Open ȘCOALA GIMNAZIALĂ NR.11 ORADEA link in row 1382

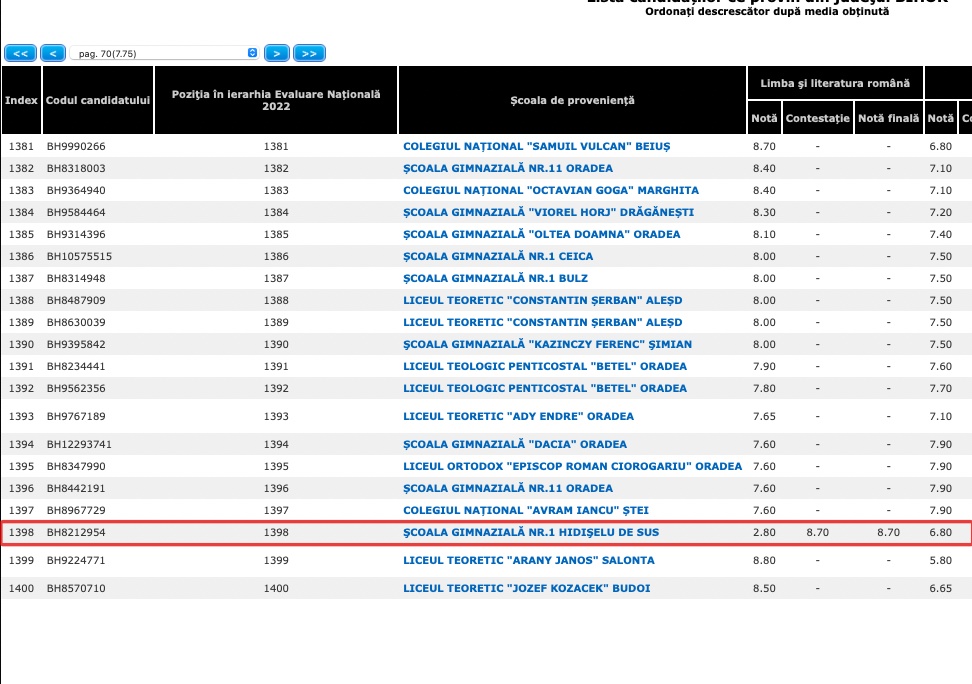pyautogui.click(x=508, y=168)
